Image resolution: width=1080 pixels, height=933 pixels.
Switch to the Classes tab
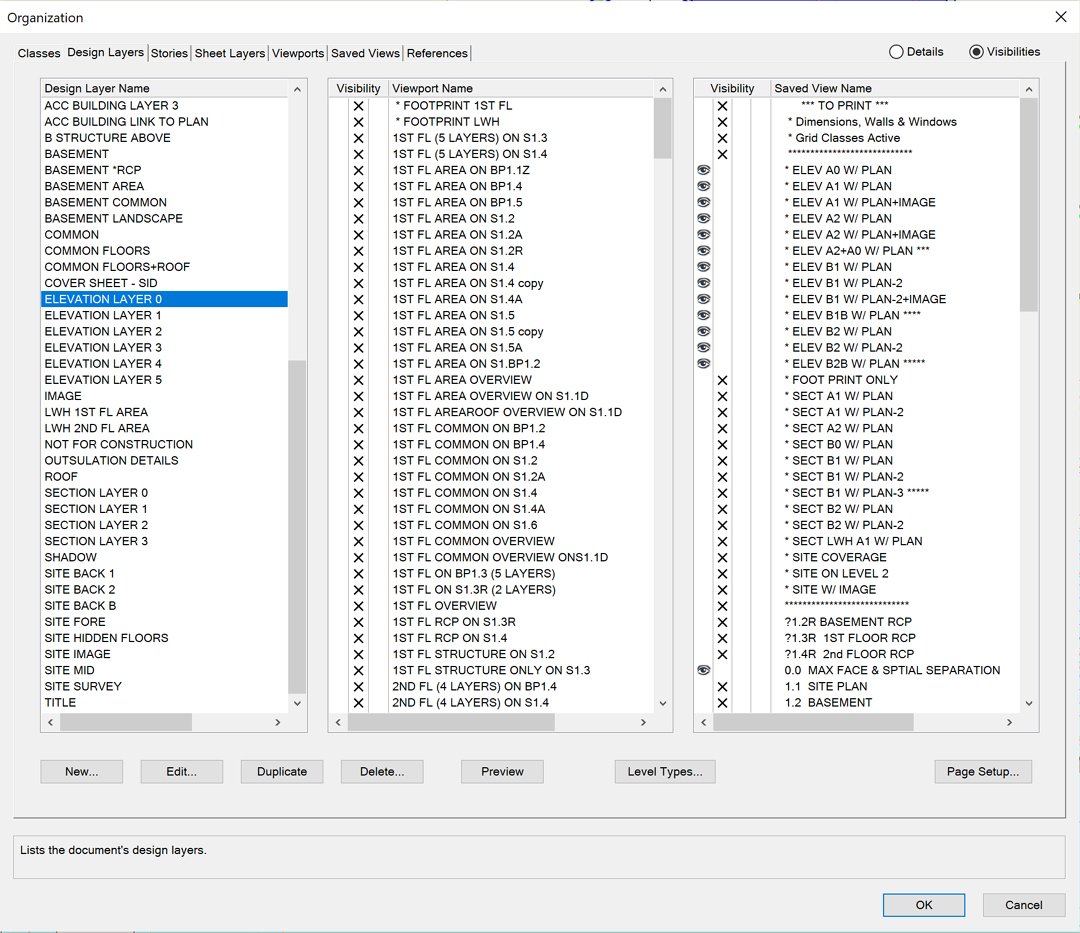pos(39,54)
